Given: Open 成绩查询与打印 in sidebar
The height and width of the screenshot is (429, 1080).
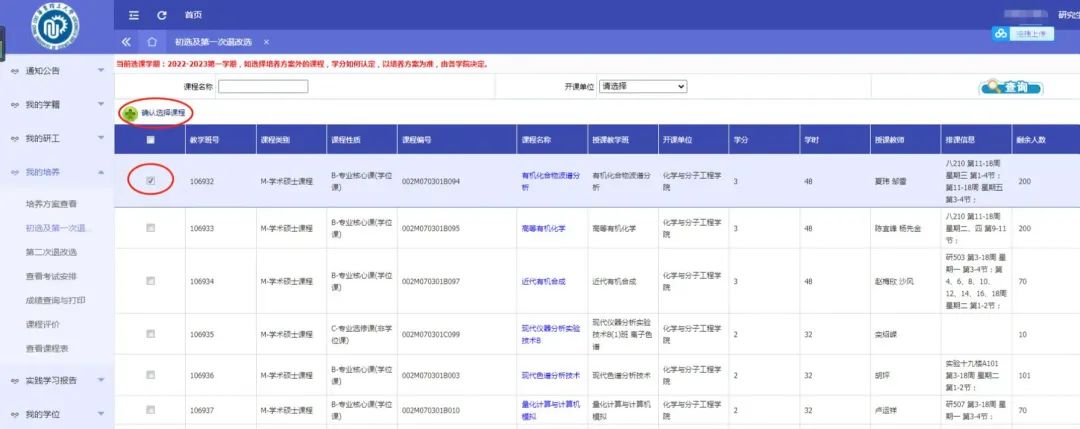Looking at the screenshot, I should point(55,300).
